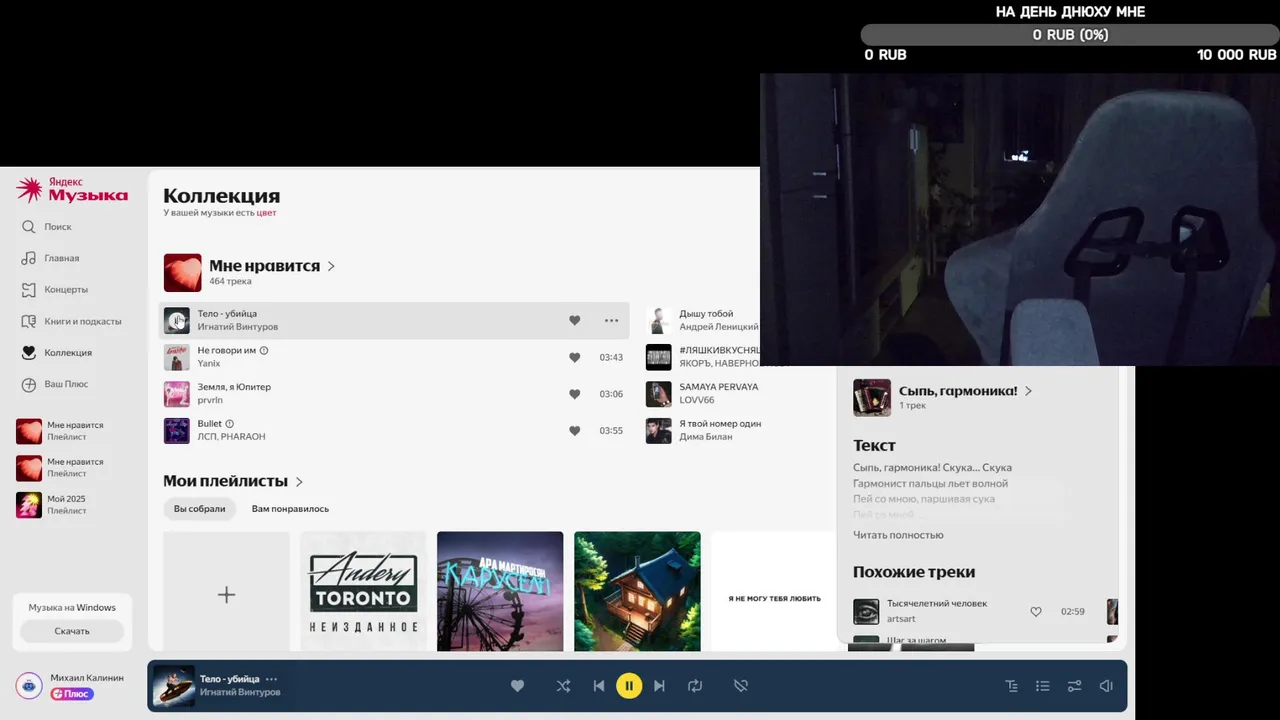Play track Земля, я Юпитер cover

(x=177, y=394)
